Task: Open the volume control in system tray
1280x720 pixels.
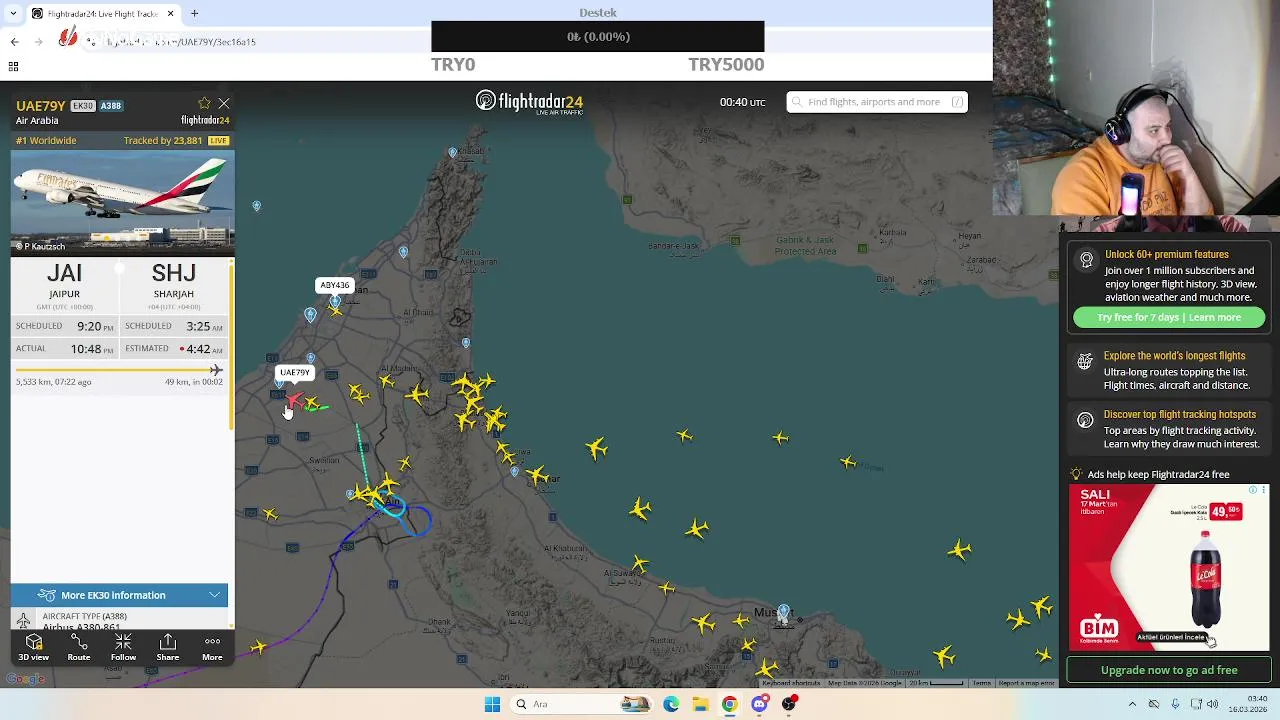Action: click(x=1213, y=704)
